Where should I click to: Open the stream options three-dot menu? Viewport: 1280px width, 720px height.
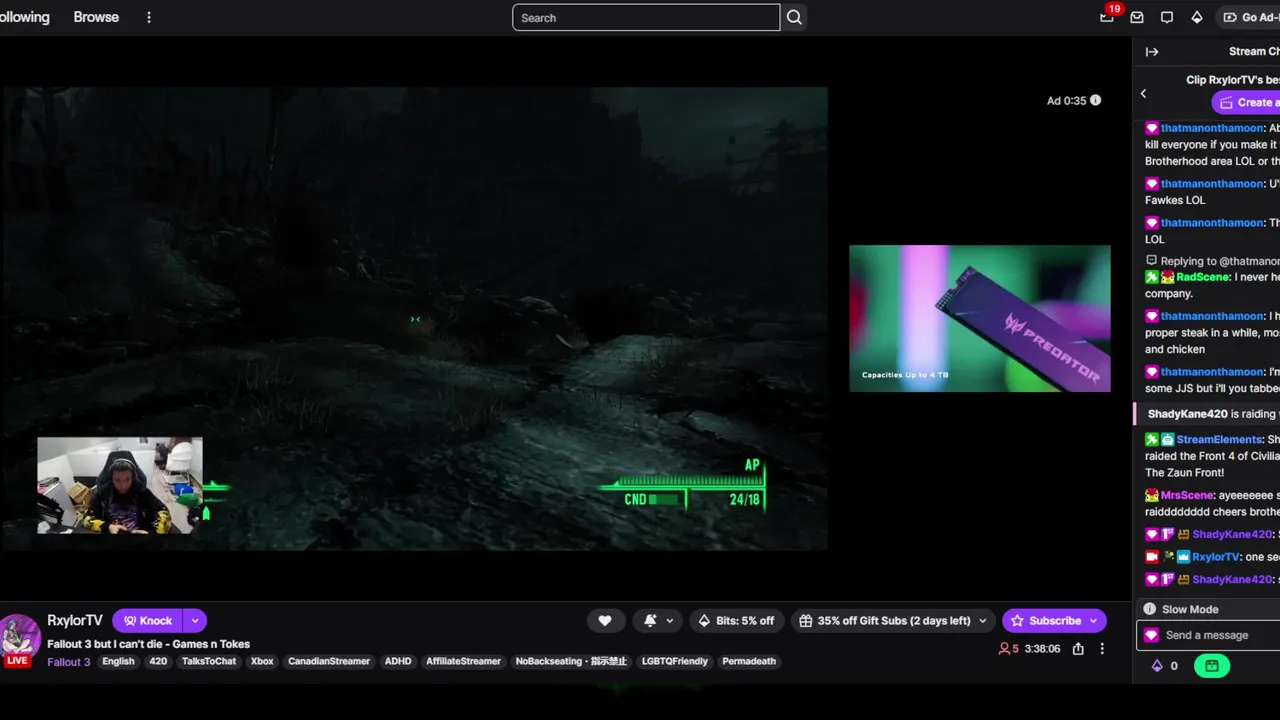pos(1102,649)
